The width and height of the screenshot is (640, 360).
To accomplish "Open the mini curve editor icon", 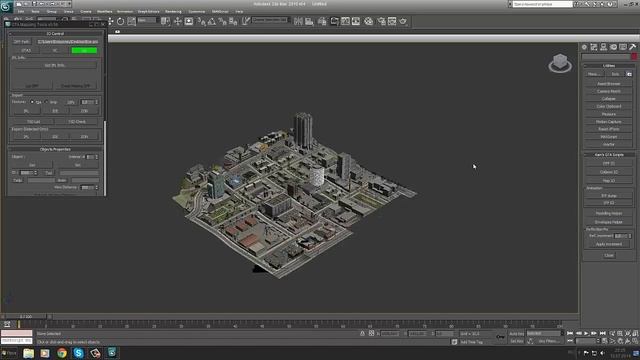I will (x=7, y=324).
